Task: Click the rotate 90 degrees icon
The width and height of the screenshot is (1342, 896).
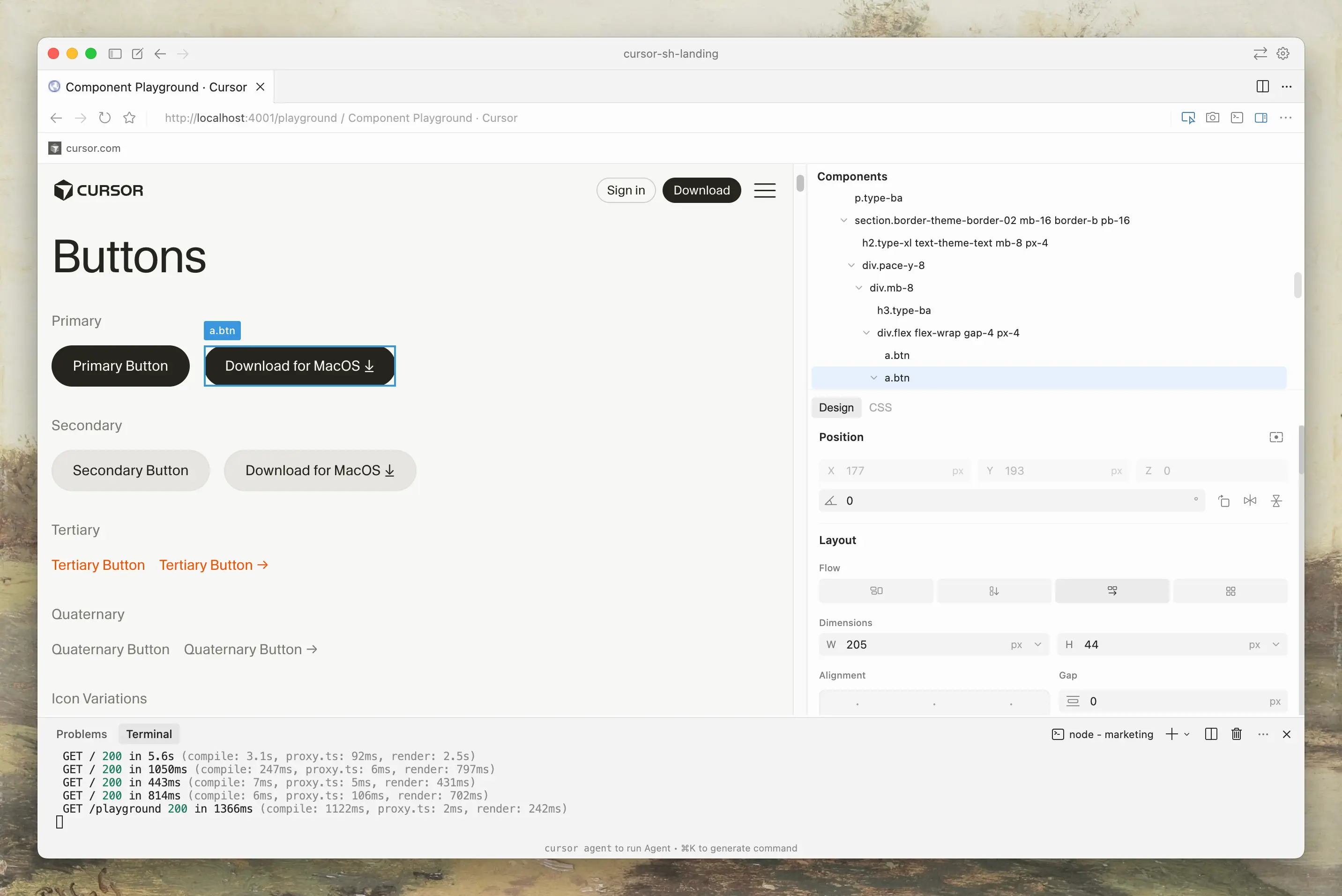Action: (x=1223, y=500)
